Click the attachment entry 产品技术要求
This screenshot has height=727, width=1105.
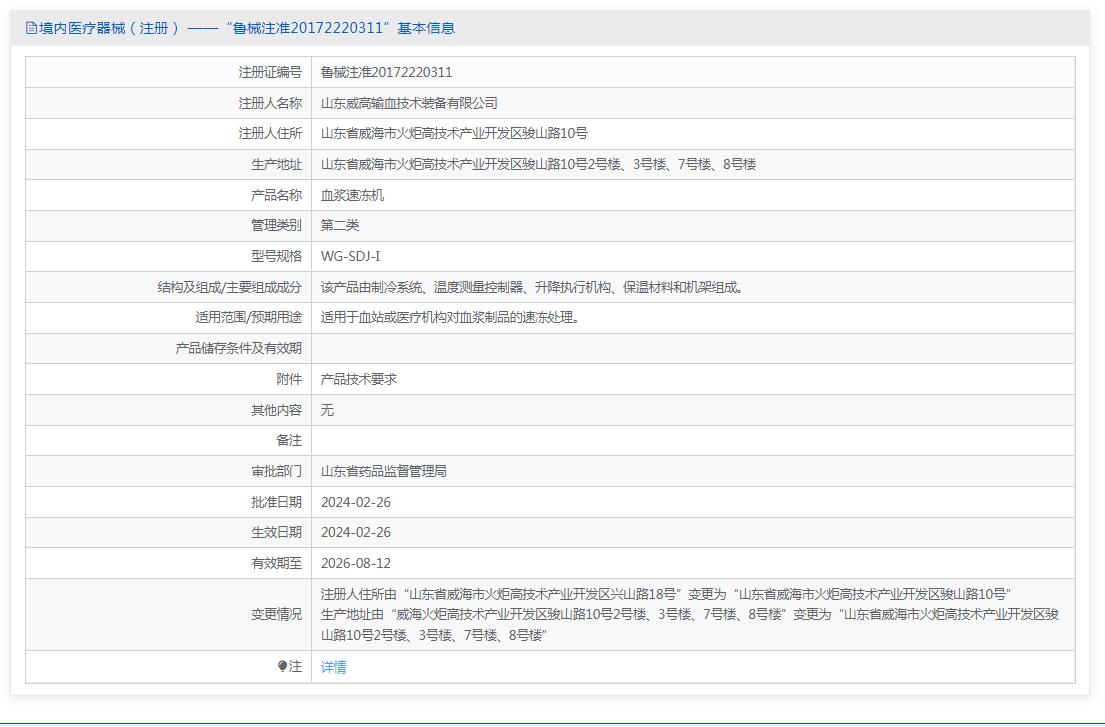click(x=359, y=379)
